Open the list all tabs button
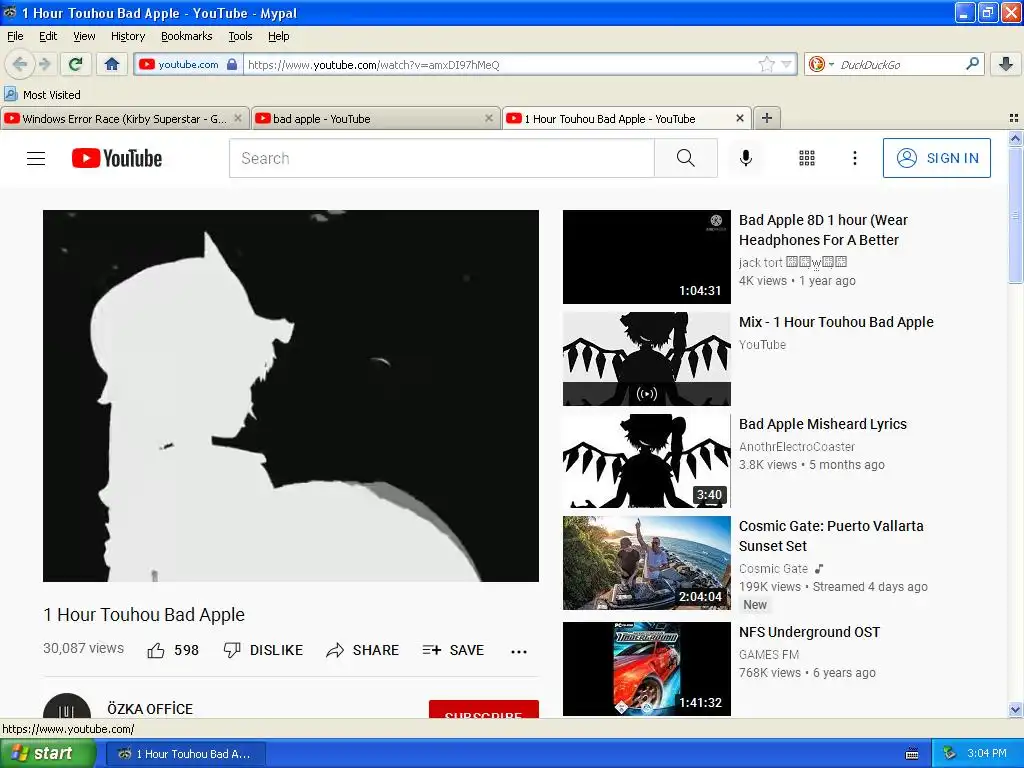The height and width of the screenshot is (768, 1024). (1014, 118)
